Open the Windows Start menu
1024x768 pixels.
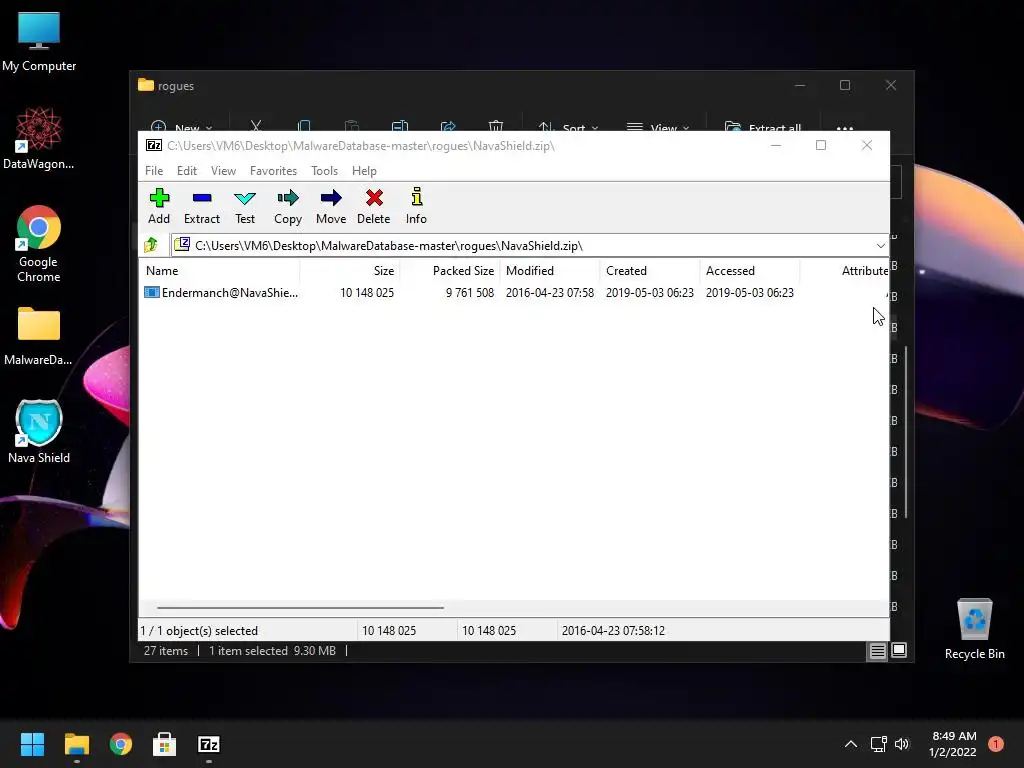(32, 744)
